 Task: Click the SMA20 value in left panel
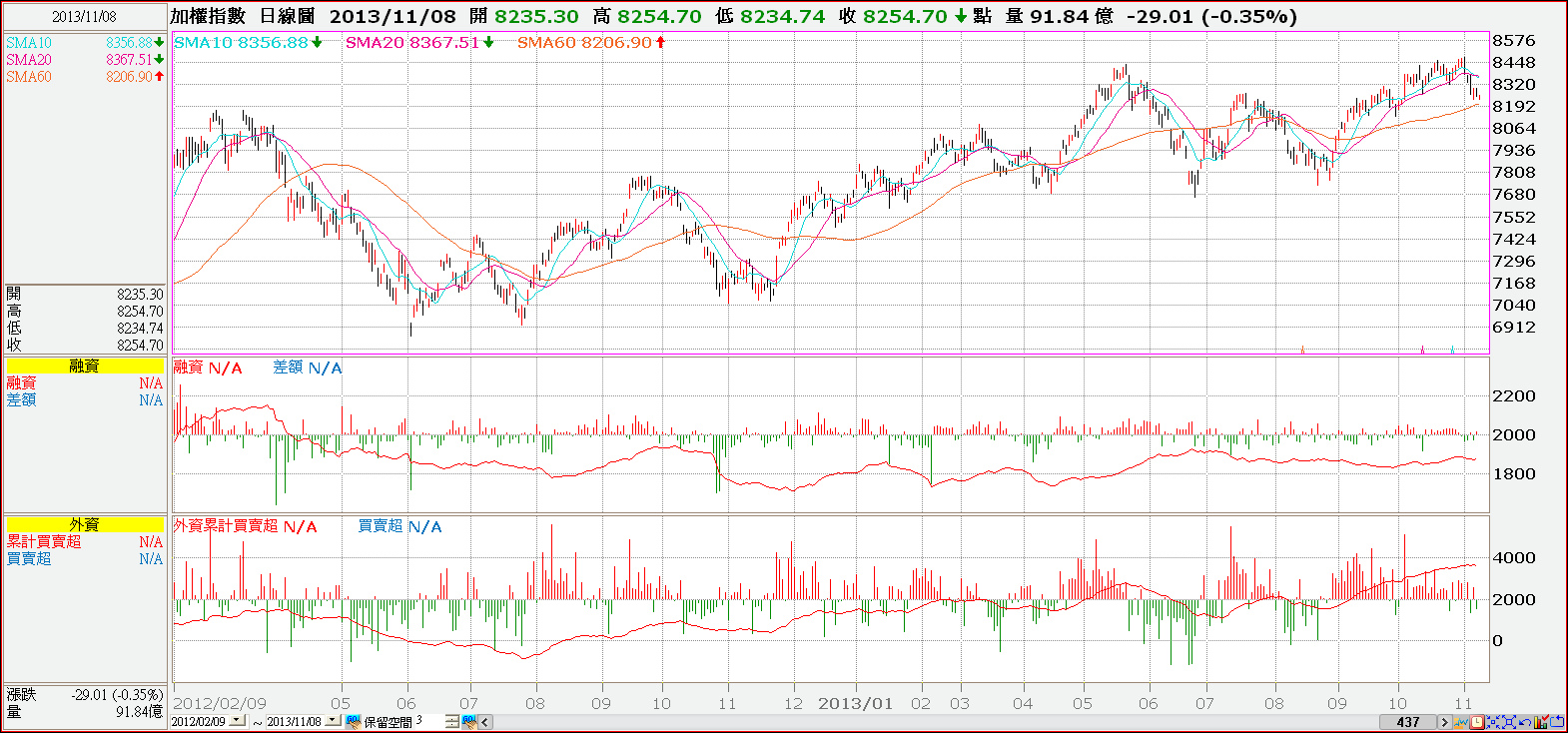129,60
